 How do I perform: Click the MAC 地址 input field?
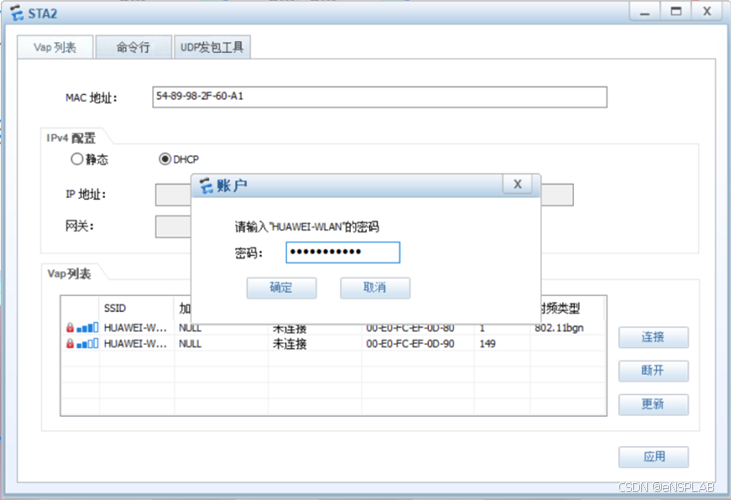pyautogui.click(x=379, y=97)
